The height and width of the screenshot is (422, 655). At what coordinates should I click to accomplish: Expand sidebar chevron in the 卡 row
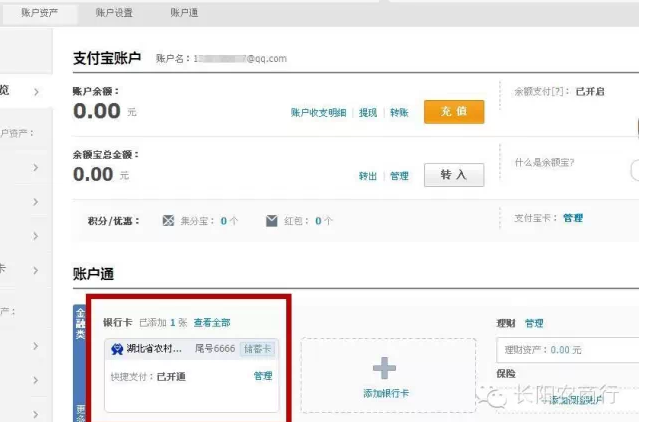(x=36, y=270)
